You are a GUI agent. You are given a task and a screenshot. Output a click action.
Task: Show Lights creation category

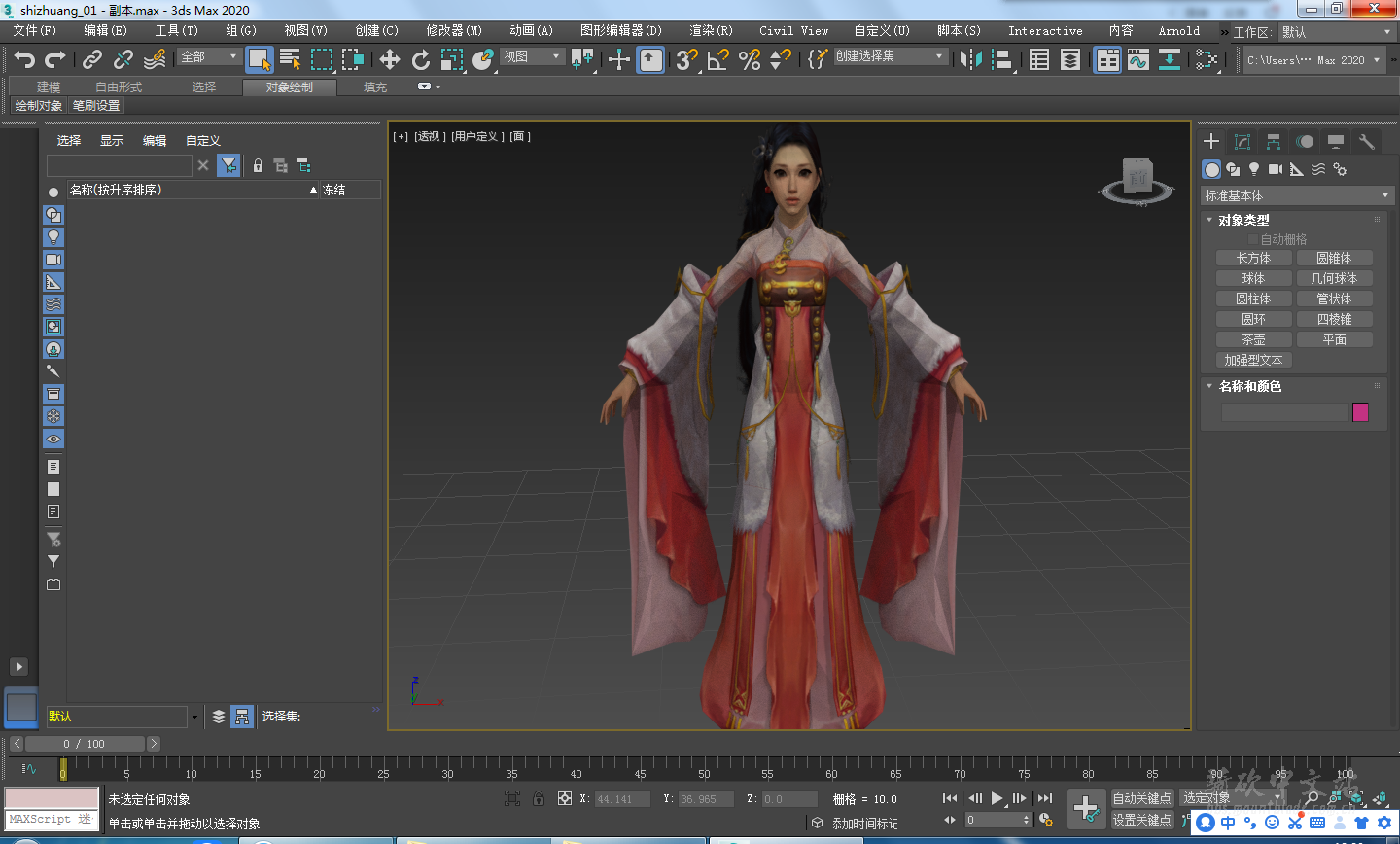pos(1254,169)
